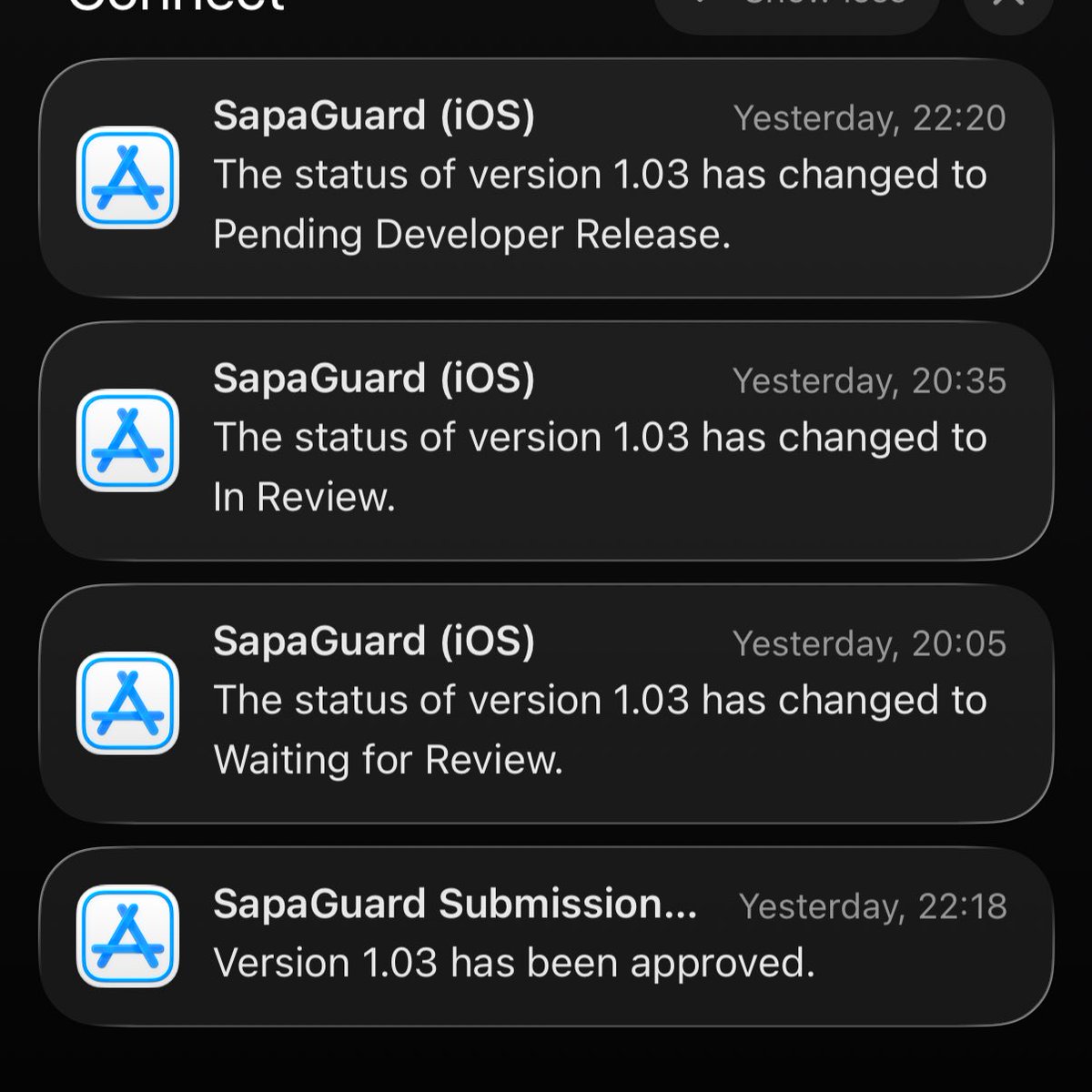This screenshot has height=1092, width=1092.
Task: Tap the SapaGuard (iOS) title at 20:05
Action: click(374, 642)
